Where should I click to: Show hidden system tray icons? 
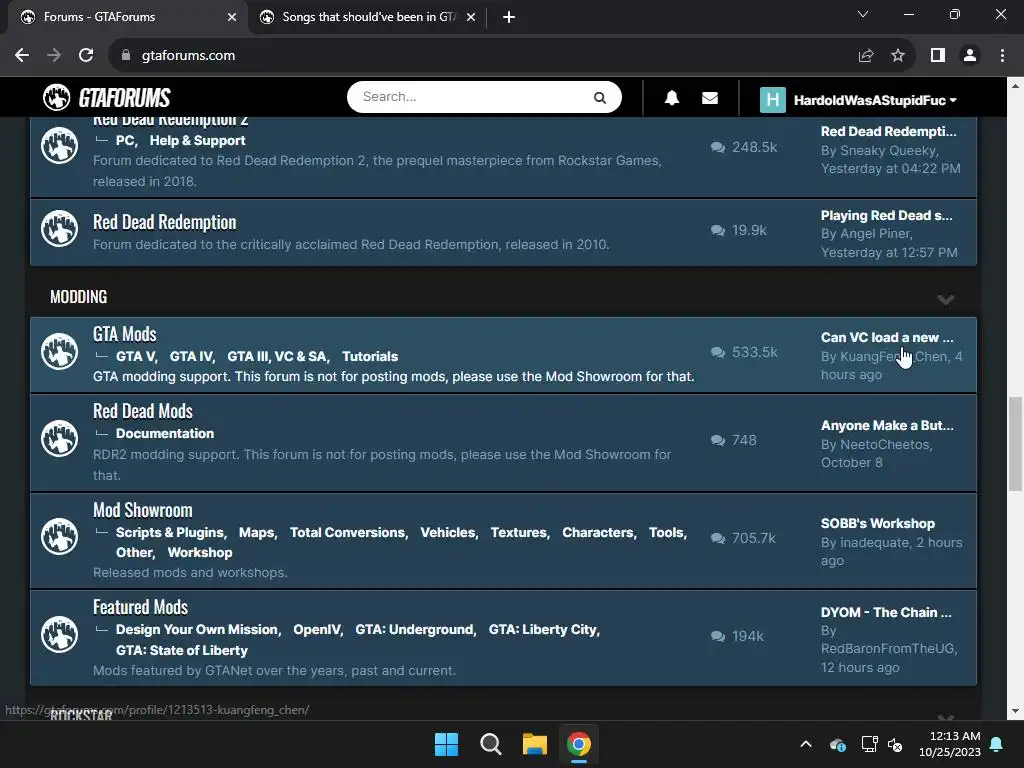806,744
